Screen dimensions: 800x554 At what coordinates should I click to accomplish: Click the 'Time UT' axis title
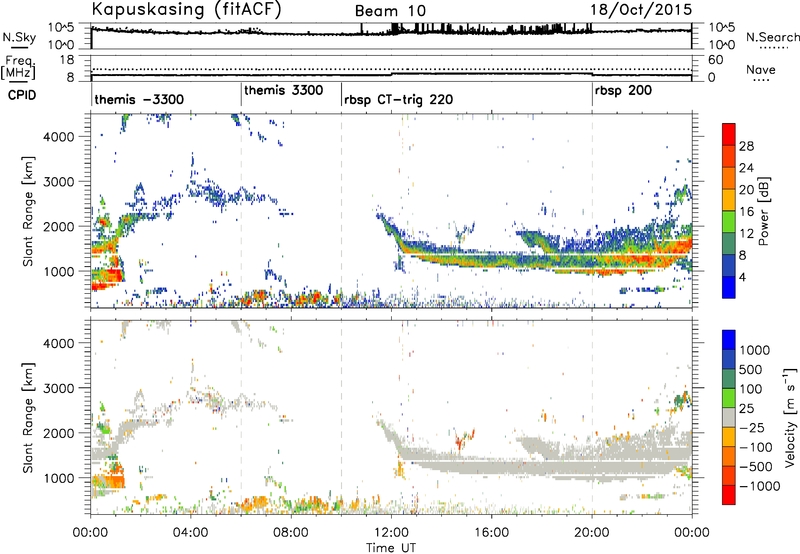point(391,547)
